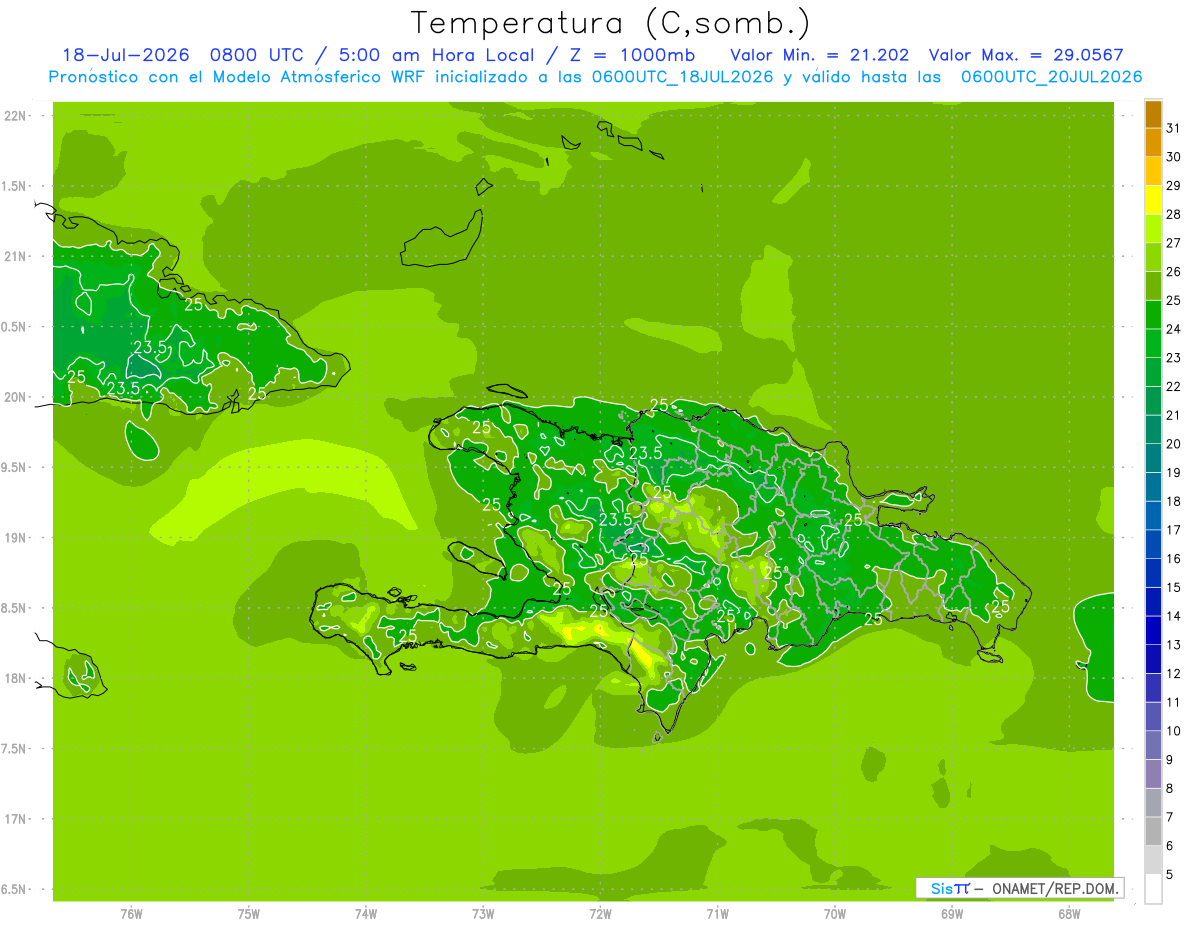This screenshot has width=1200, height=927.
Task: Click the "SisTT - ONAMET/REP.DOM." credit label
Action: 1019,888
